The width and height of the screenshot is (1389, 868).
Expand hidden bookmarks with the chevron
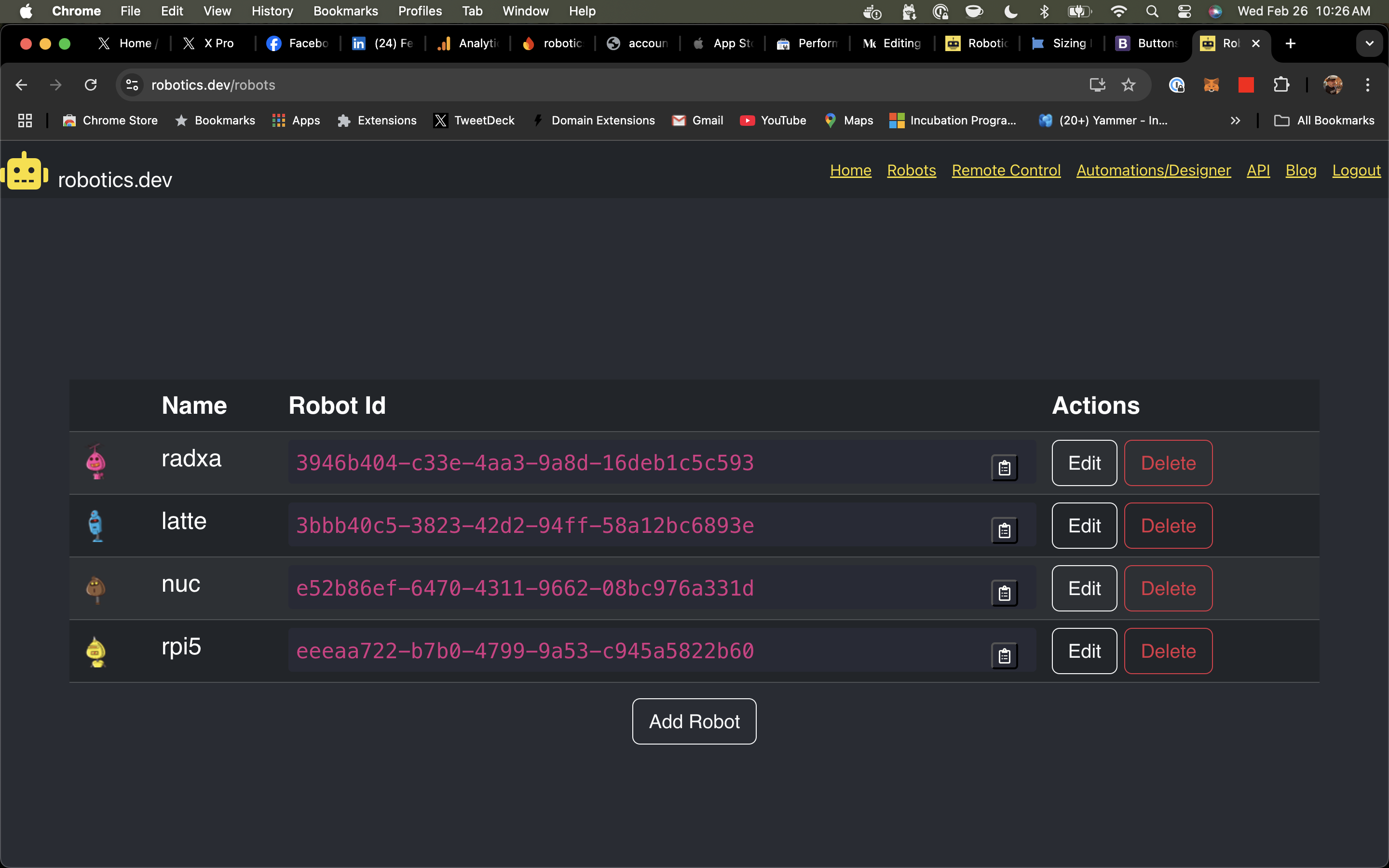(1236, 121)
